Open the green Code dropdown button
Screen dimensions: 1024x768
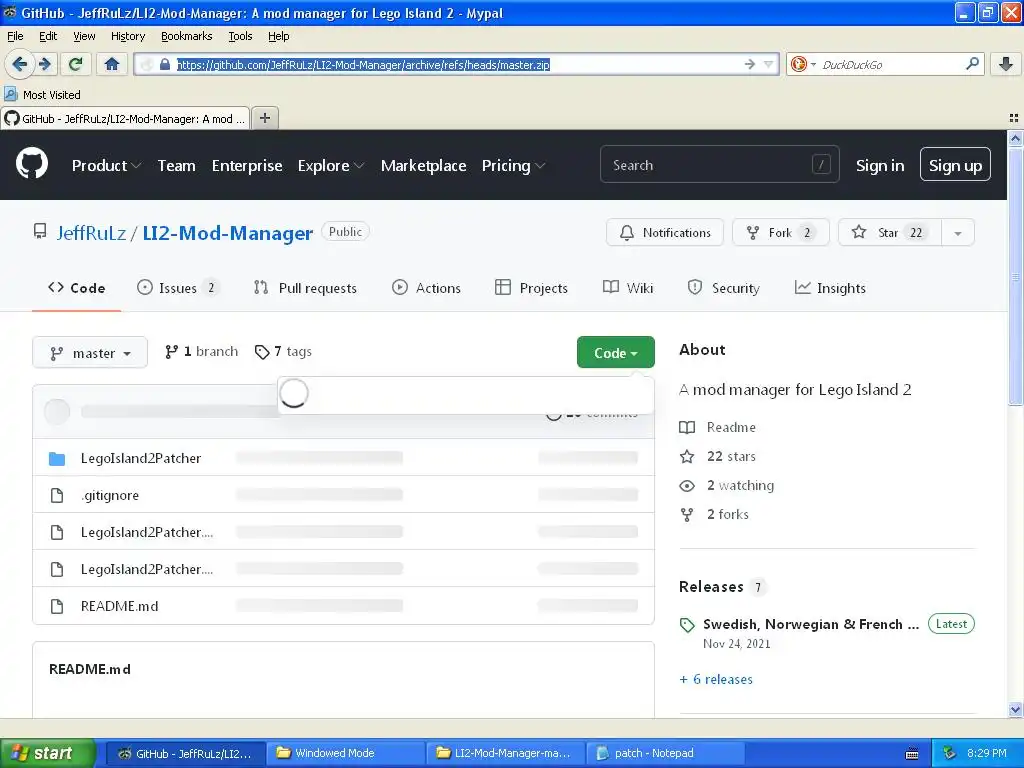point(616,353)
